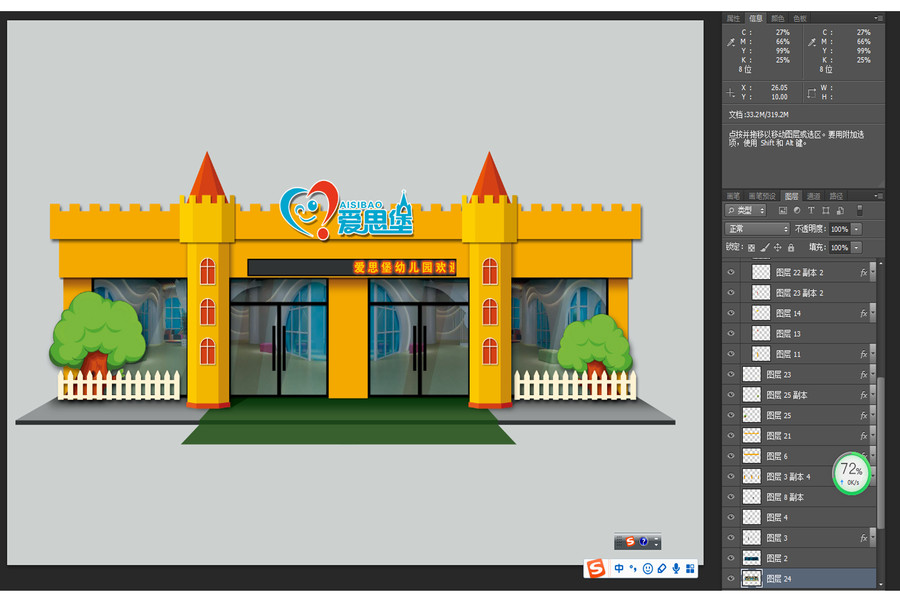This screenshot has width=900, height=600.
Task: Click fx icon on 图层 25 副本
Action: [x=863, y=395]
